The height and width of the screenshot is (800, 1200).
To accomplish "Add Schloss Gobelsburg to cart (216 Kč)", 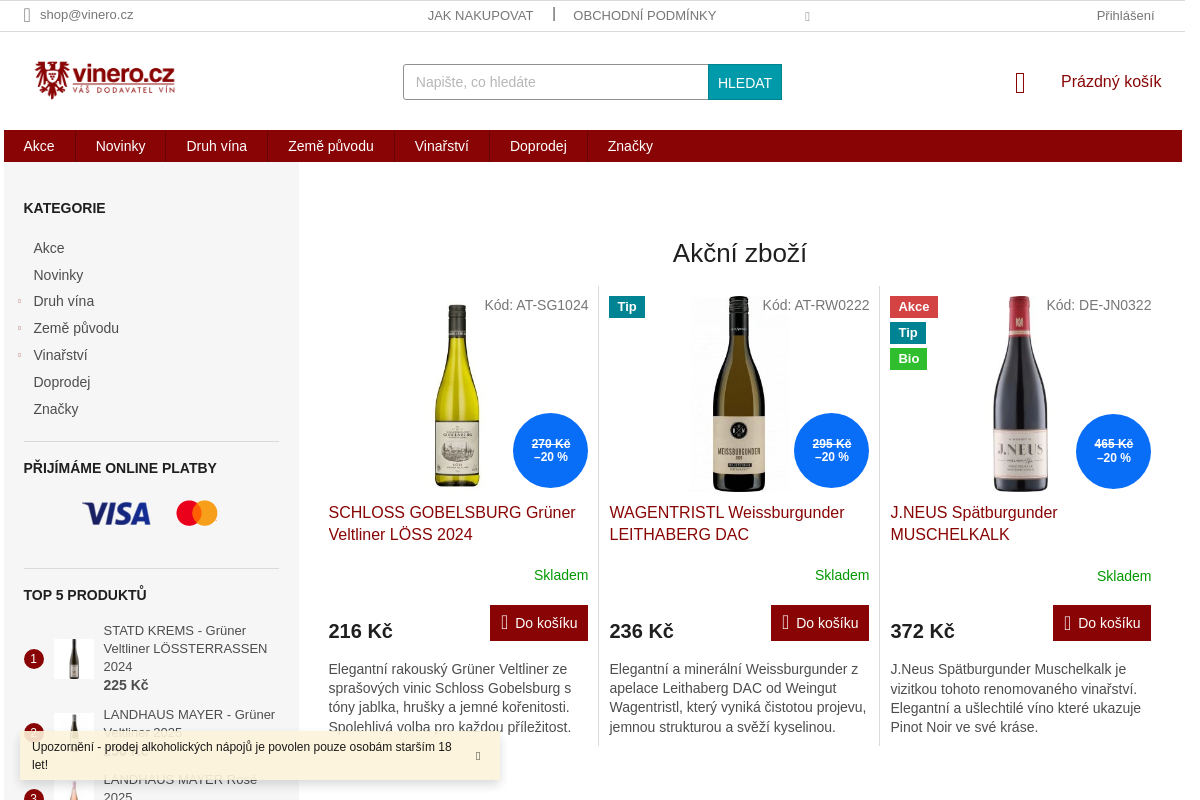I will 539,623.
